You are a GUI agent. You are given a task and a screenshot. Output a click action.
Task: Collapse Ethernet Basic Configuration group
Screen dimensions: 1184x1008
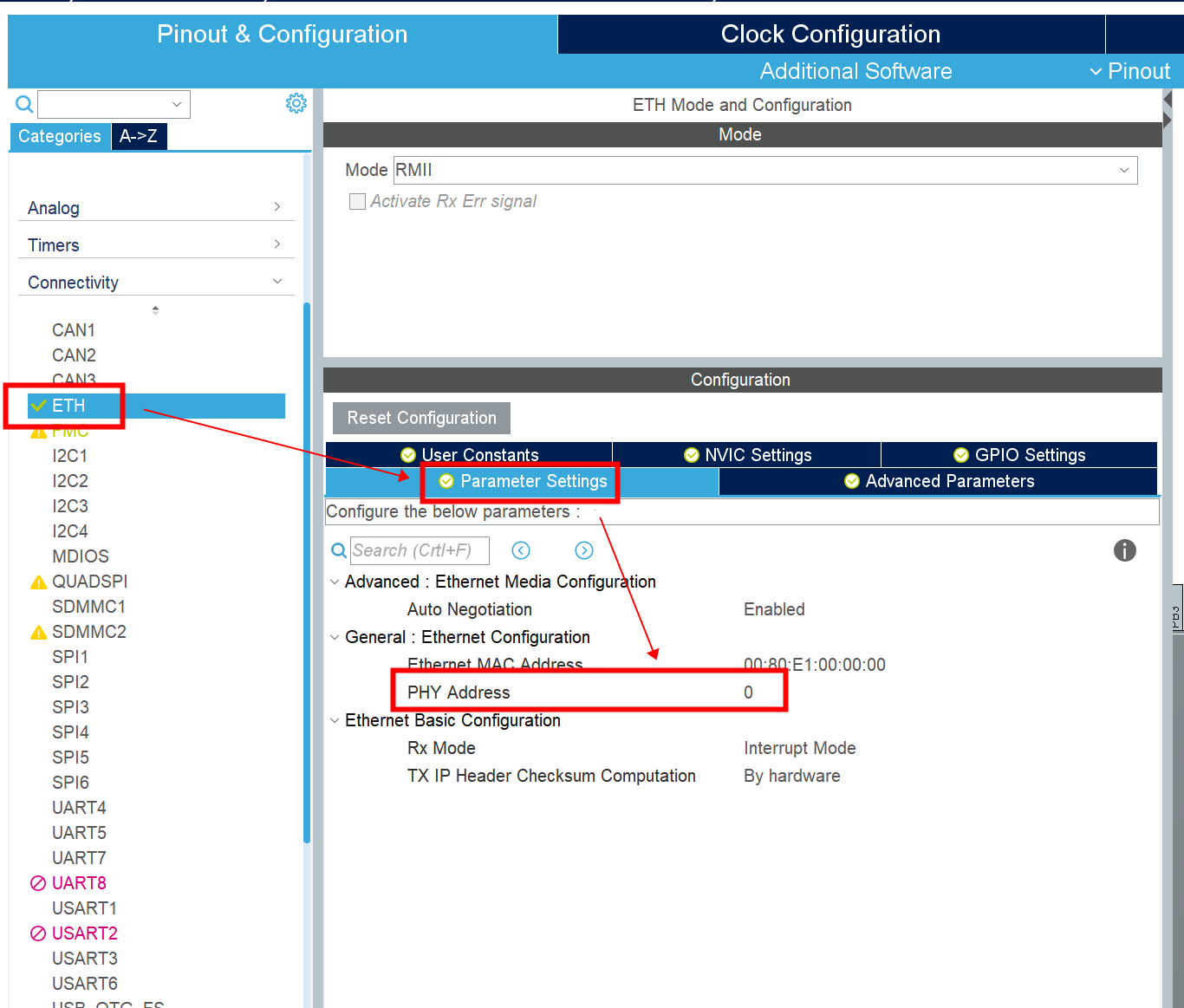point(335,720)
